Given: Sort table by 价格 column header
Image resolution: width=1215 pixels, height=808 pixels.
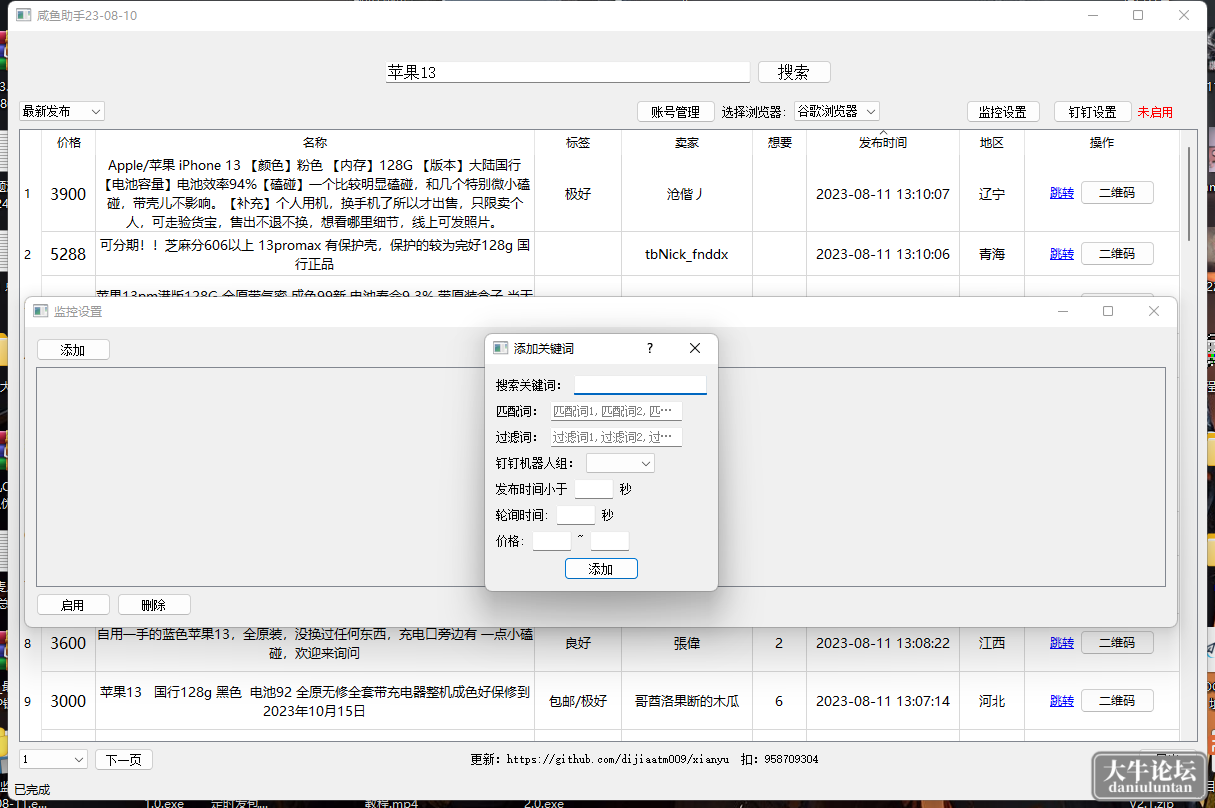Looking at the screenshot, I should point(69,143).
